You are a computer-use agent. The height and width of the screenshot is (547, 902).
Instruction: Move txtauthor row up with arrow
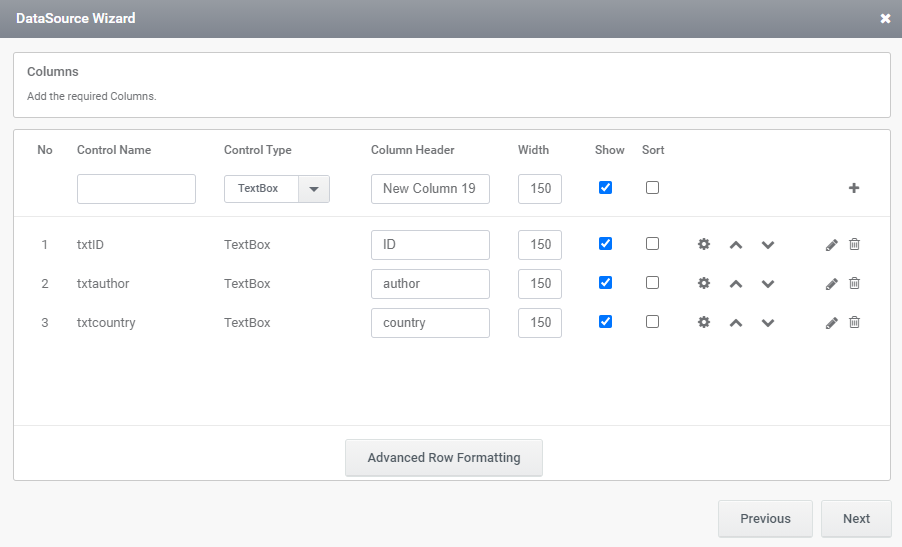click(736, 284)
